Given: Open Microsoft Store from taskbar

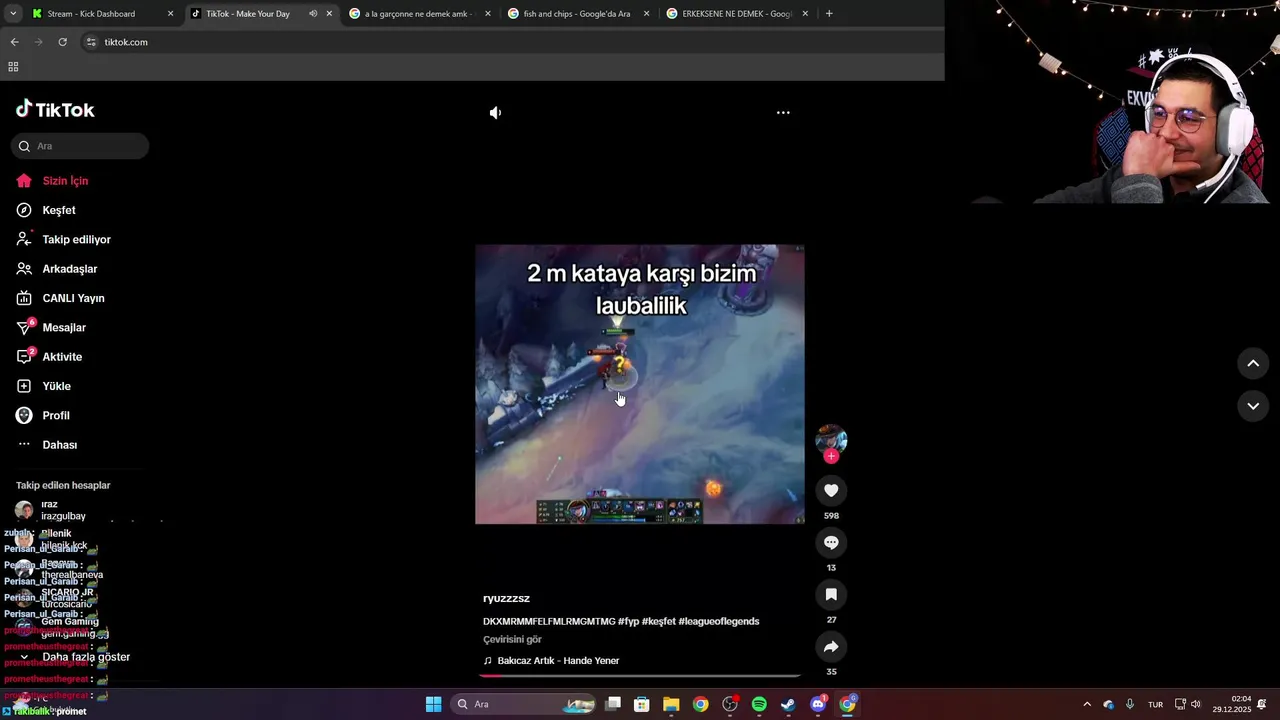Looking at the screenshot, I should click(642, 704).
